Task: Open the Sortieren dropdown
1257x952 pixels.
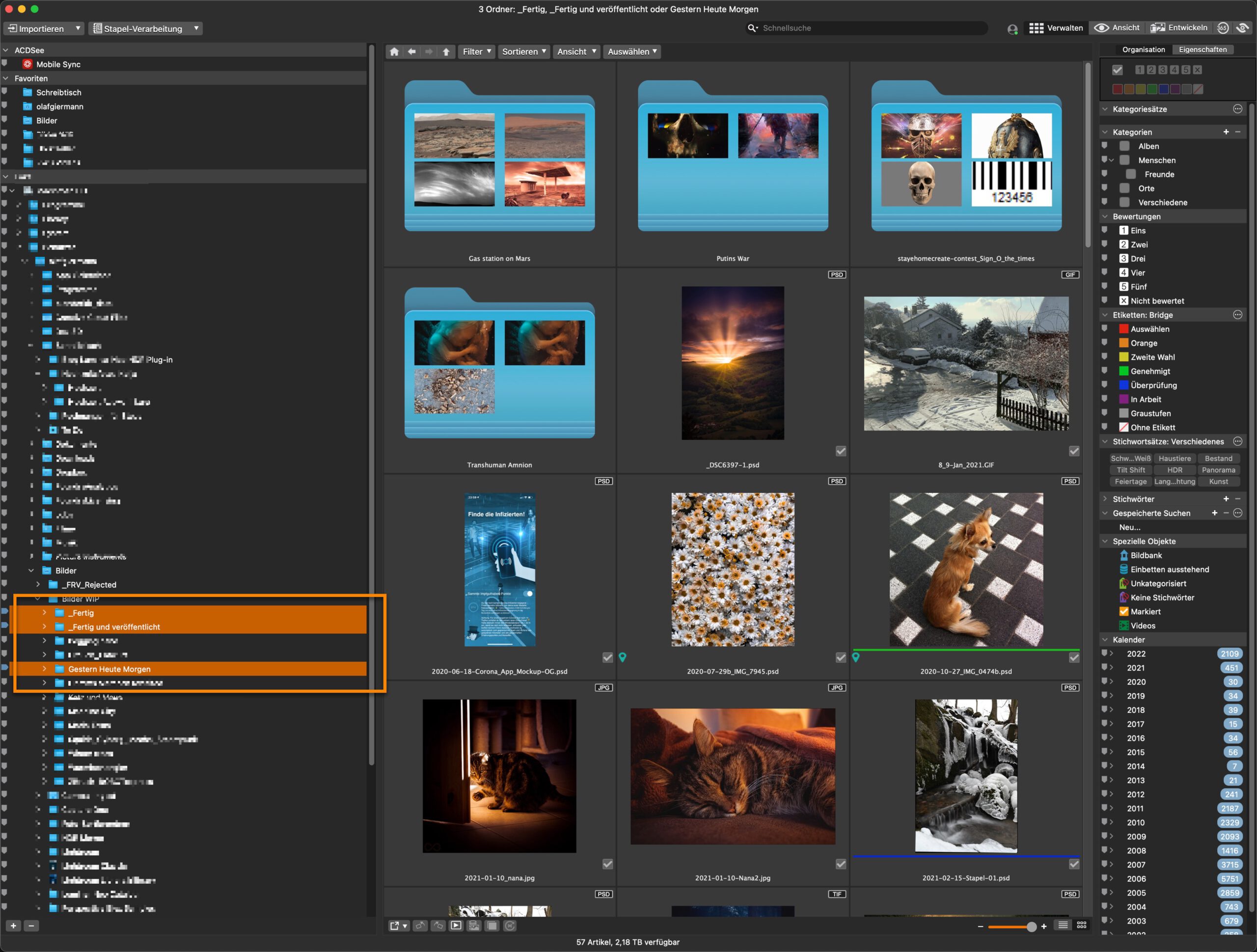Action: [x=523, y=52]
